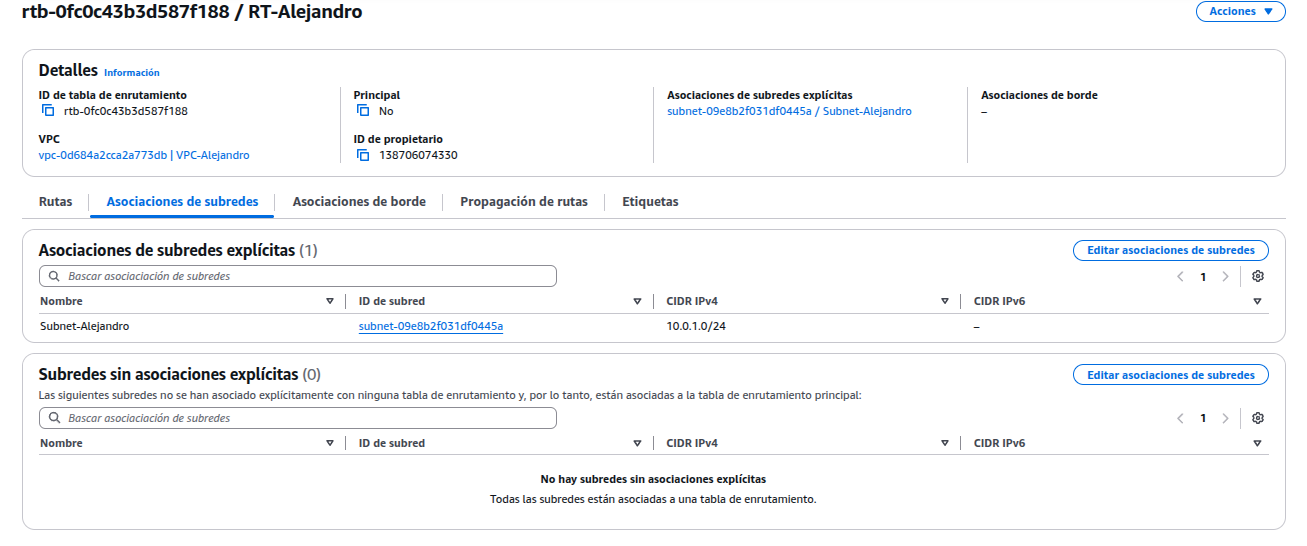Open the Propagación de rutas tab
Image resolution: width=1307 pixels, height=546 pixels.
[523, 202]
